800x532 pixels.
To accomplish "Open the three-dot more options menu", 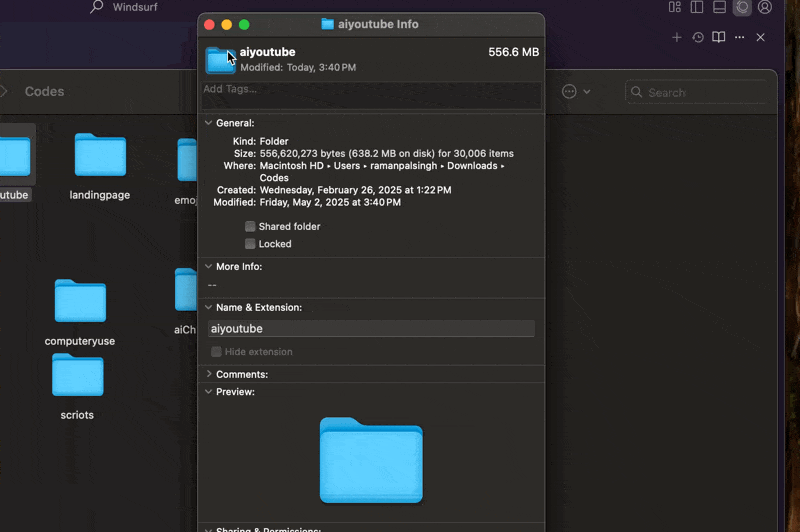I will [x=739, y=37].
